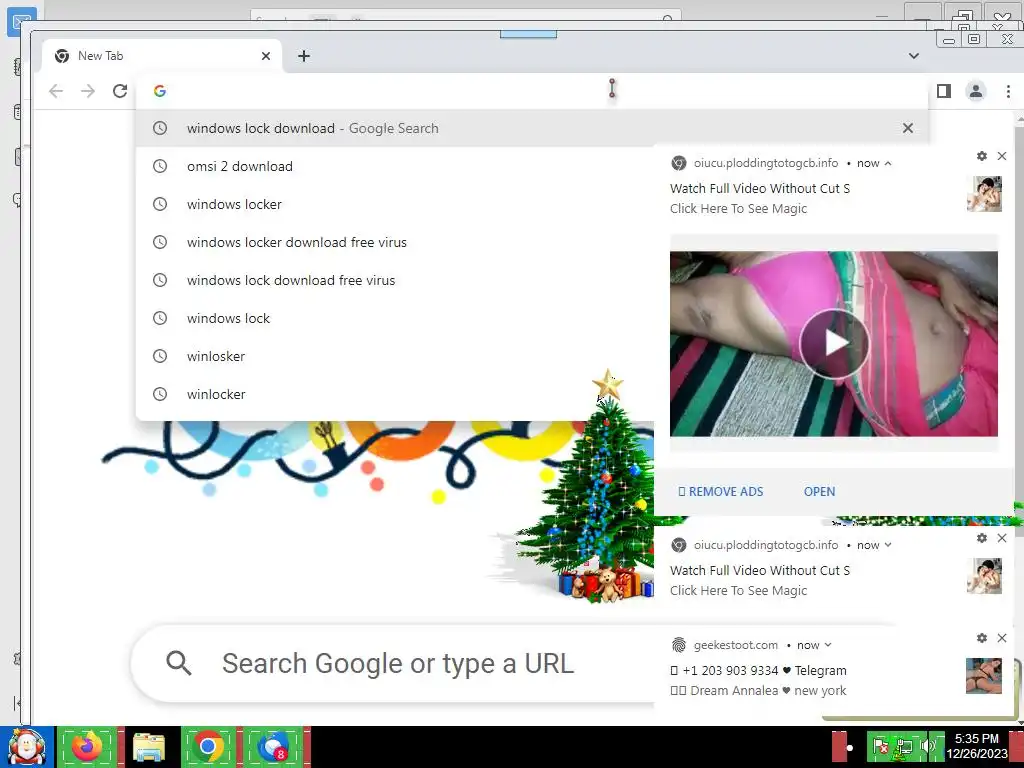Select the winlocker suggestion
1024x768 pixels.
point(394,394)
